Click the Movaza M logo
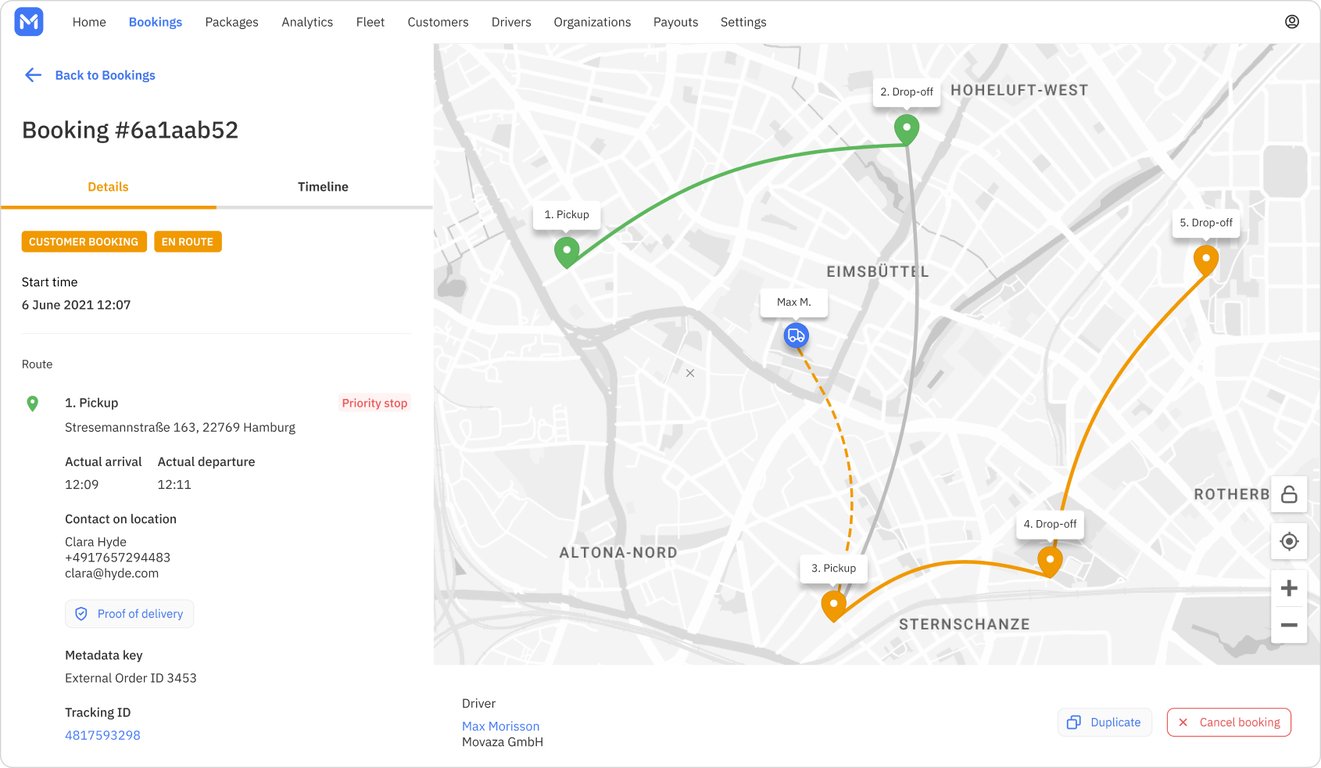This screenshot has width=1321, height=768. 29,22
